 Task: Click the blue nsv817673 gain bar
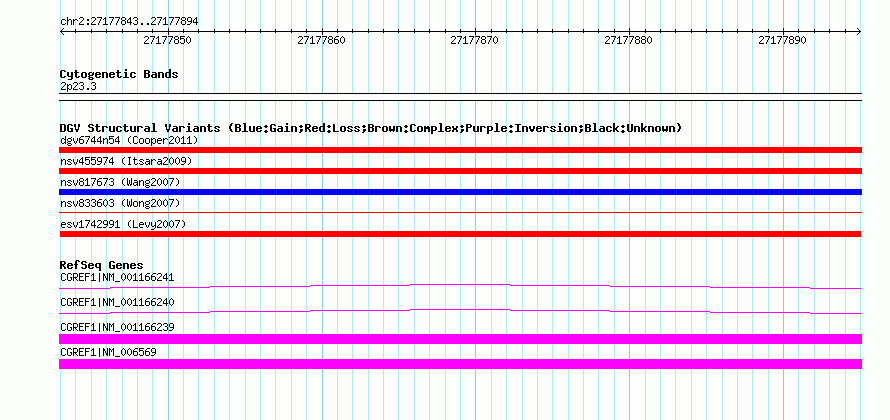pos(460,192)
